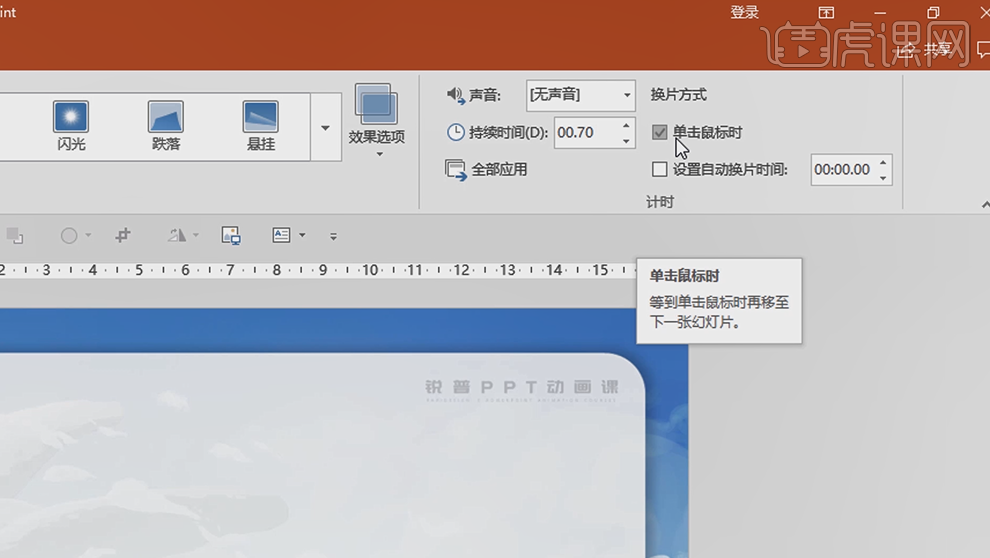Screen dimensions: 990x558
Task: Open the comments speech bubble icon
Action: click(982, 49)
